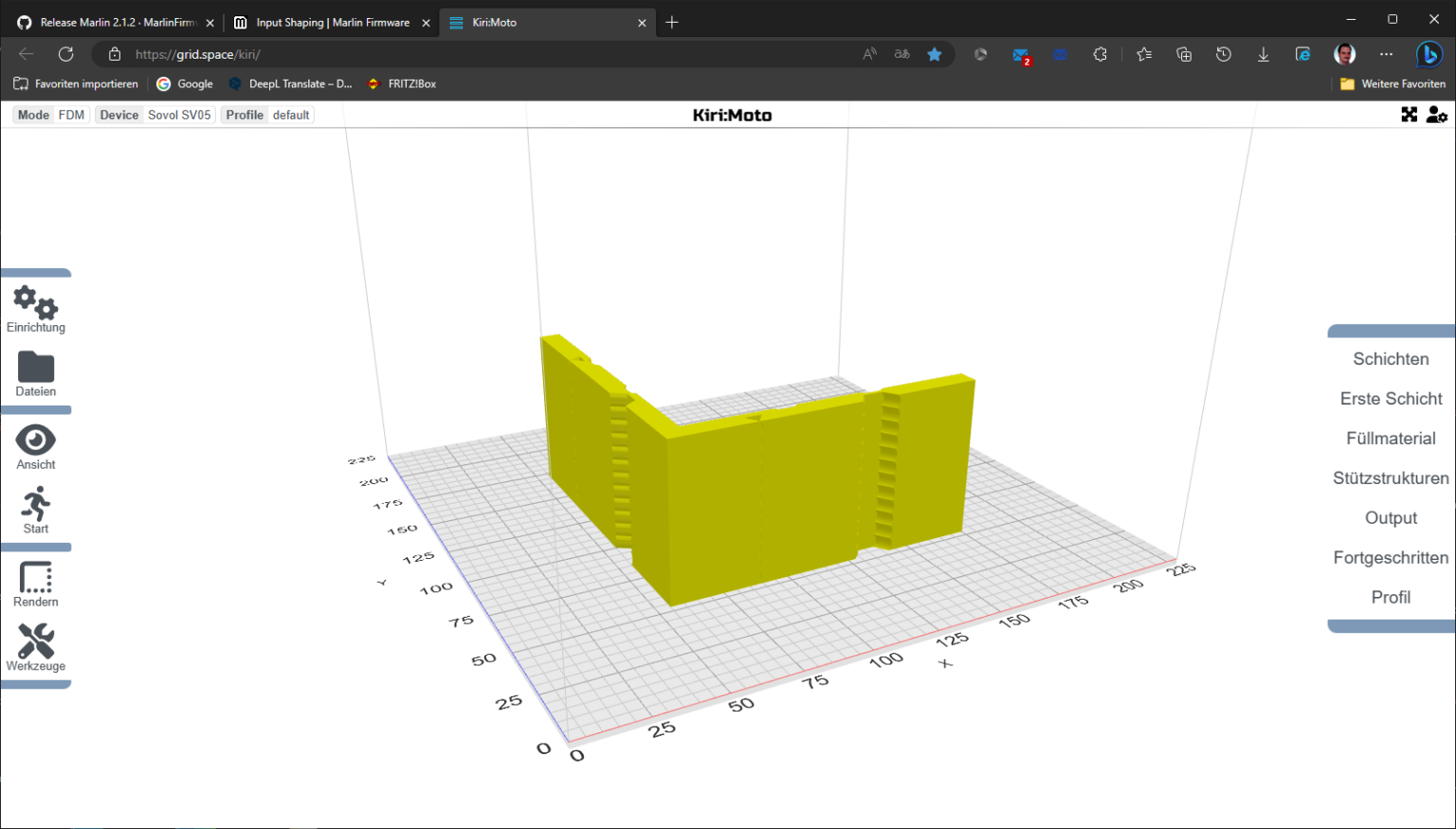Click the Internet Explorer mode icon
This screenshot has height=829, width=1456.
tap(1303, 54)
